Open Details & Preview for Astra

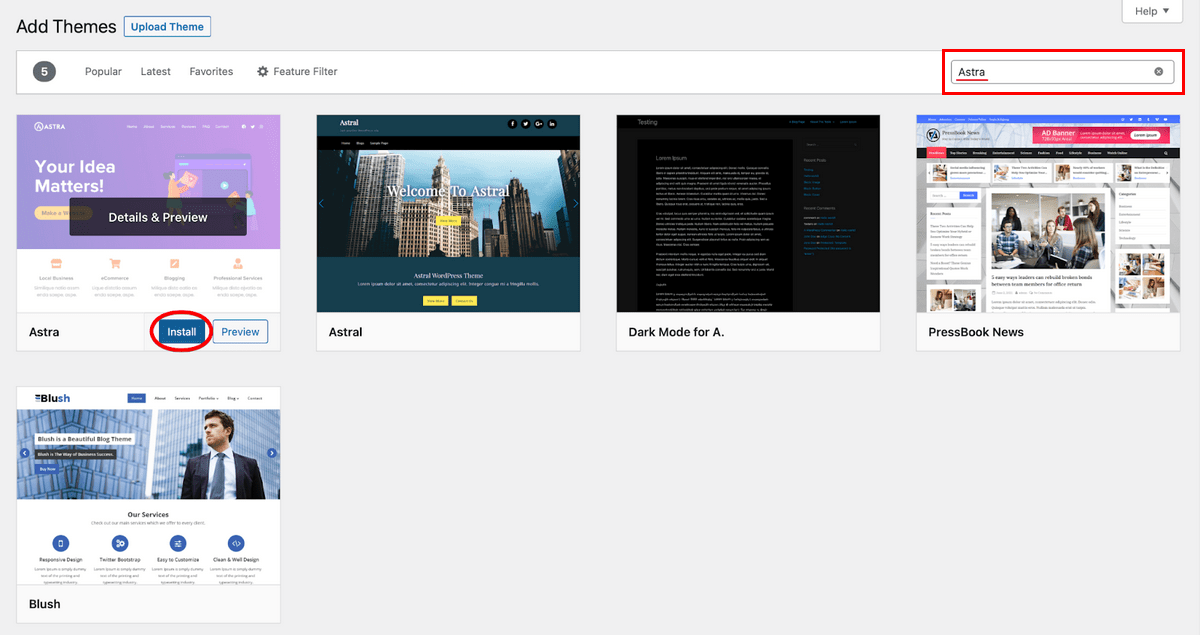tap(158, 217)
